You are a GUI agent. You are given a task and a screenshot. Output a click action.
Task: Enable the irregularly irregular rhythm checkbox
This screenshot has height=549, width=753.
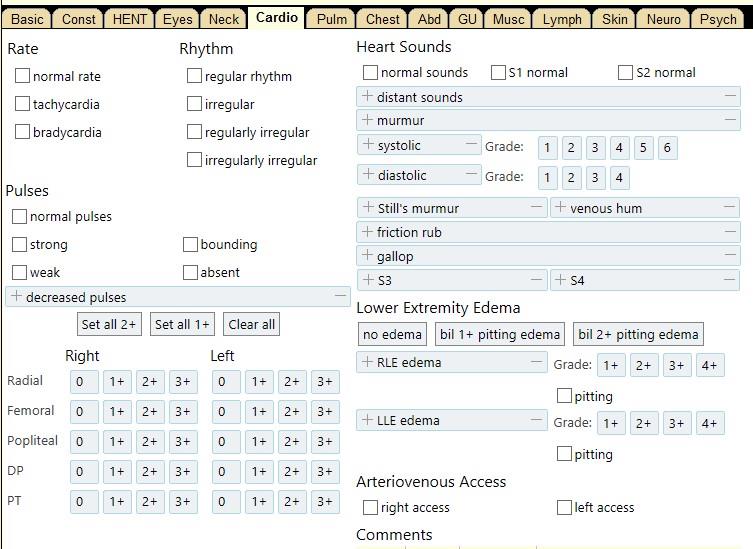coord(194,160)
